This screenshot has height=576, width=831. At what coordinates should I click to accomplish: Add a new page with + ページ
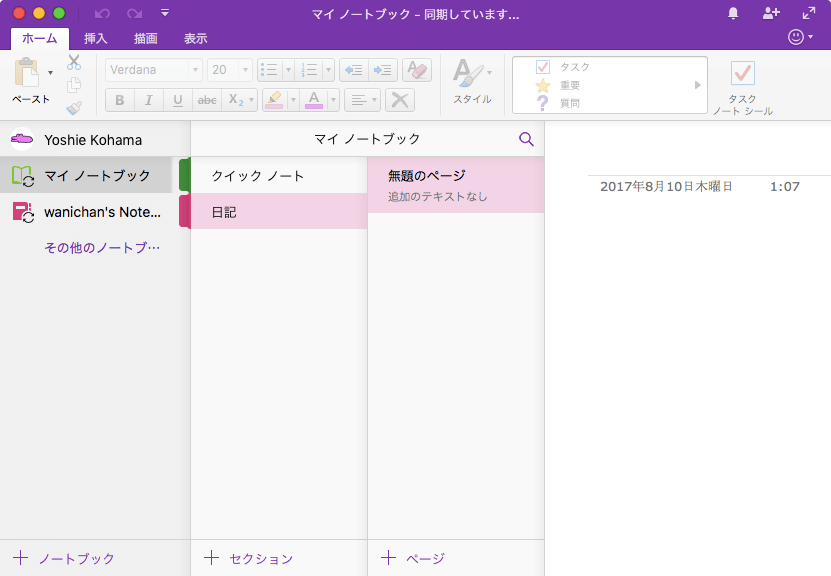[x=412, y=558]
